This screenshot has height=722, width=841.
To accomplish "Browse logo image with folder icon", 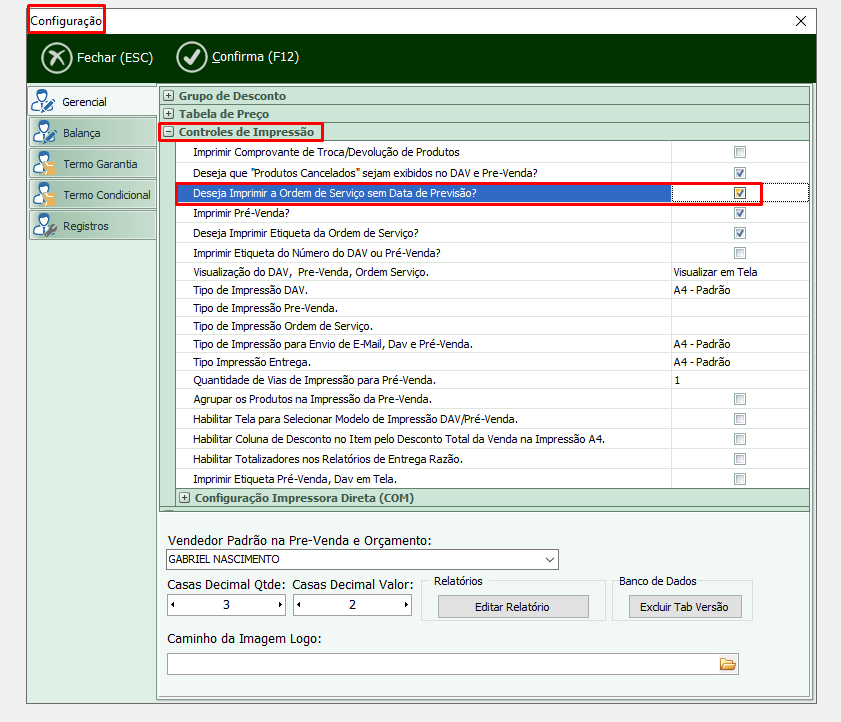I will click(728, 664).
